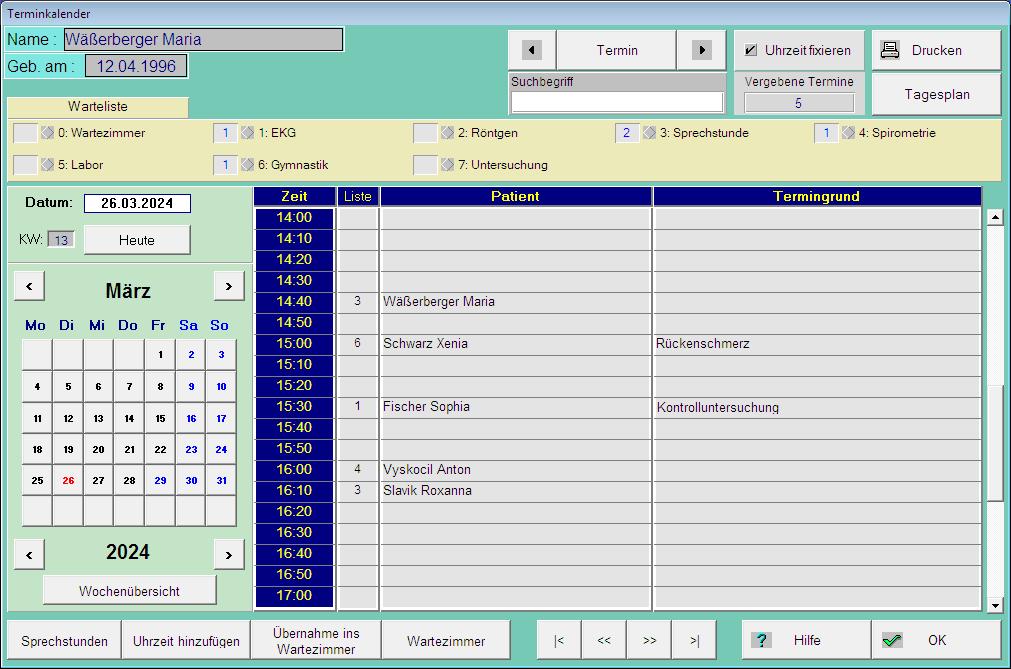Click diamond icon beside 7: Untersuchung
The image size is (1011, 669).
tap(447, 165)
